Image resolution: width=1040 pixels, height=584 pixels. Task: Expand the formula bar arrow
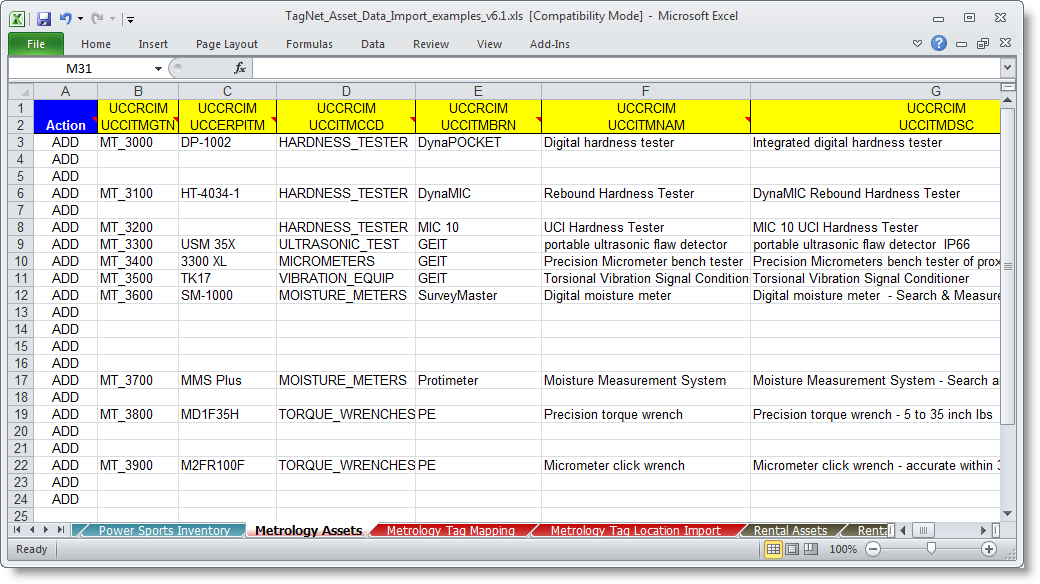coord(1007,68)
